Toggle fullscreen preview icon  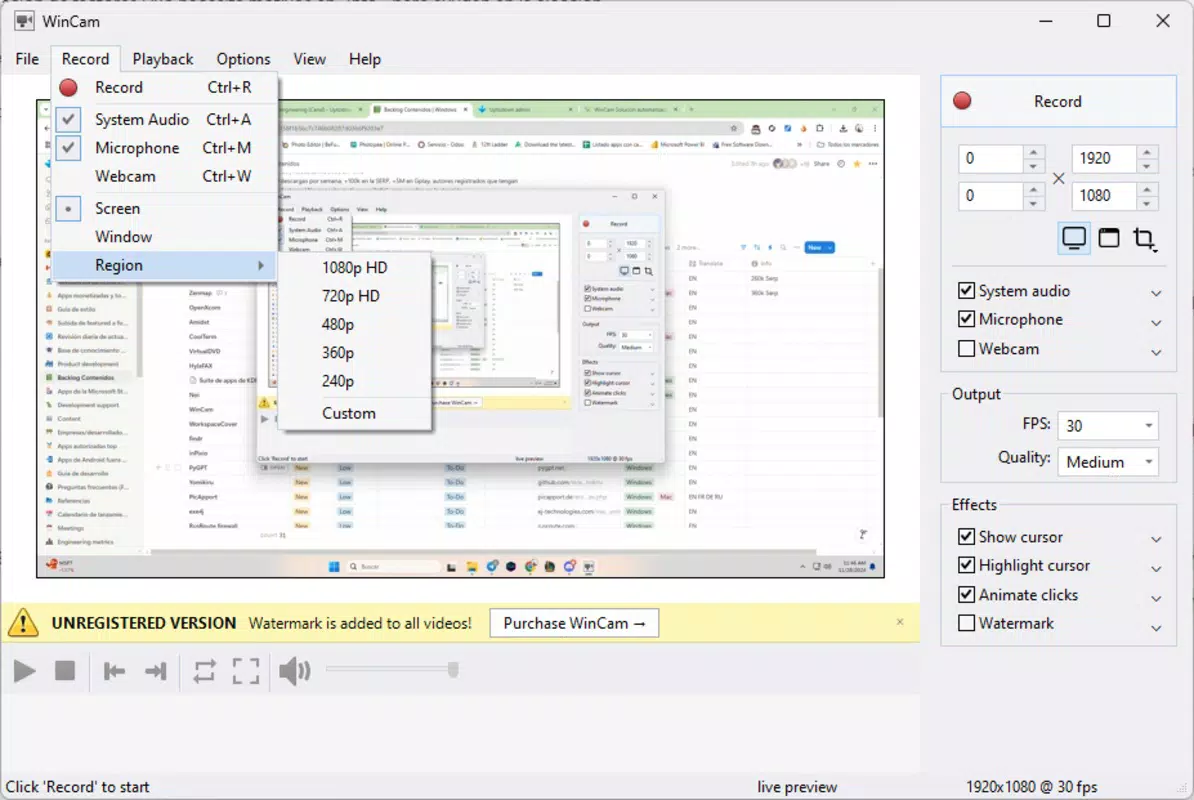[x=245, y=671]
